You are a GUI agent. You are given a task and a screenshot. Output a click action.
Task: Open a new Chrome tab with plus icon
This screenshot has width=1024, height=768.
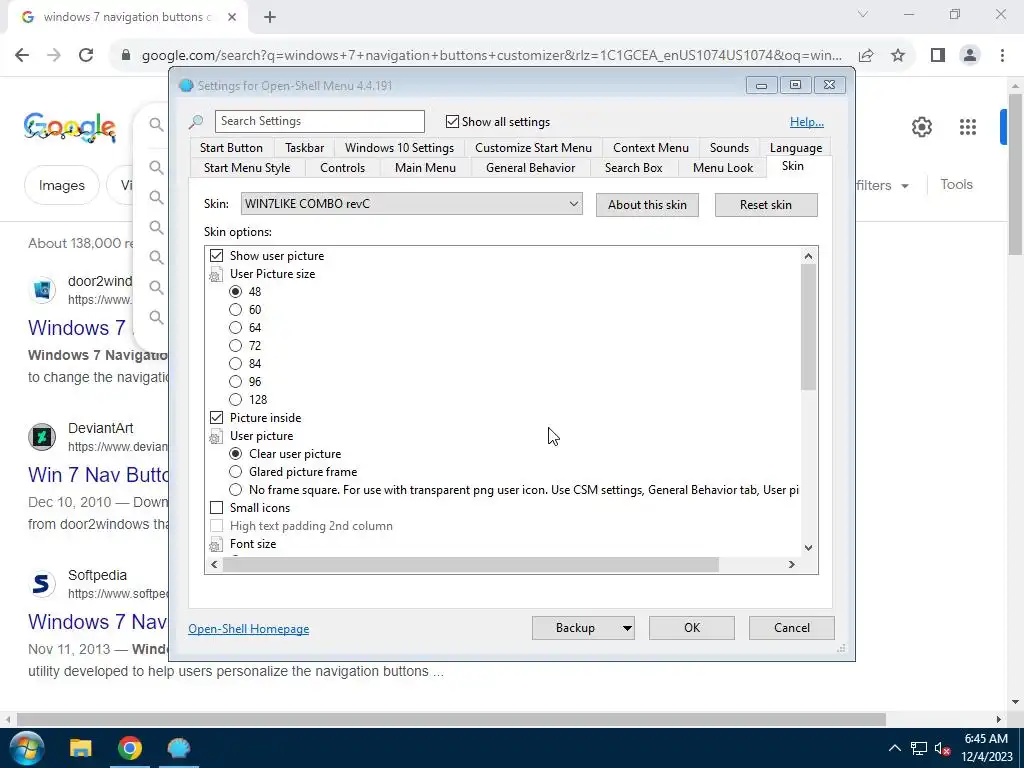(x=270, y=18)
